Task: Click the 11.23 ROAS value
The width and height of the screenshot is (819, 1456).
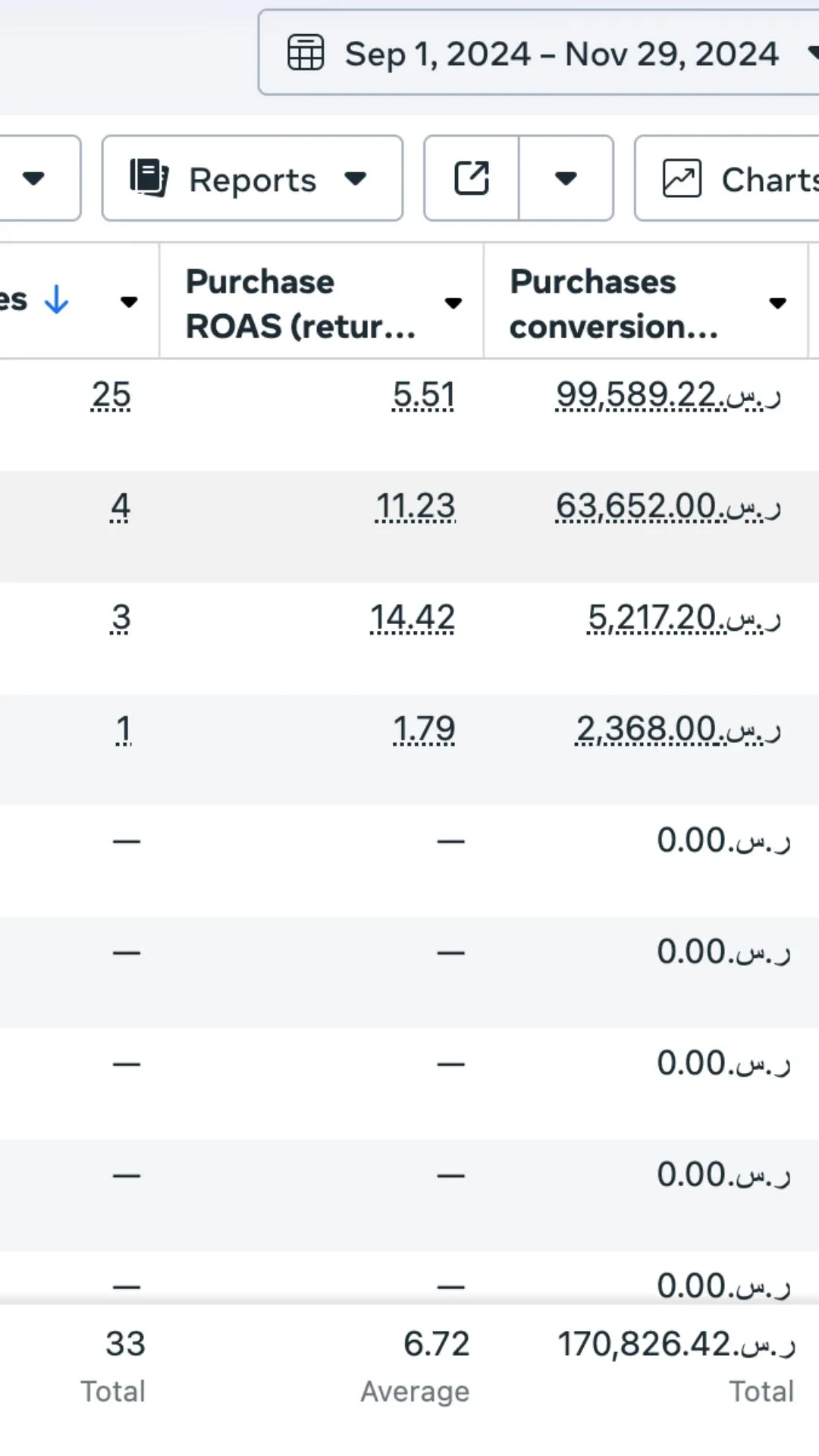Action: 416,507
